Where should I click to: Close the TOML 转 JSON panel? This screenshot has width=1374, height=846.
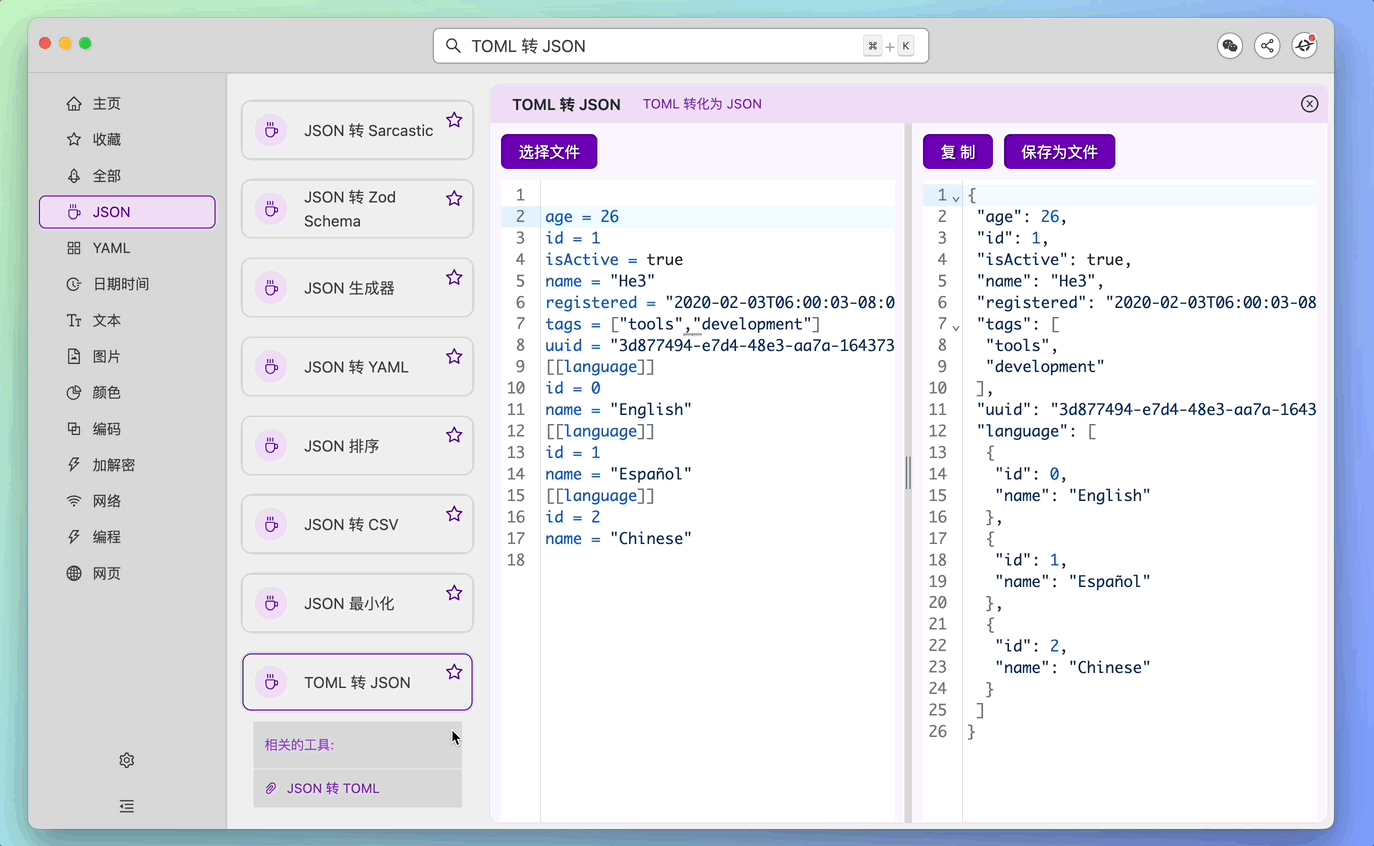click(x=1310, y=104)
